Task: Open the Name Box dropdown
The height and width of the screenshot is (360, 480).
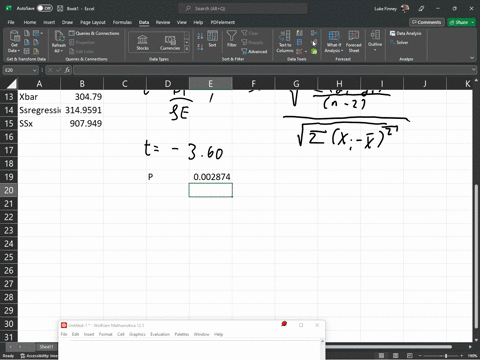Action: [35, 70]
